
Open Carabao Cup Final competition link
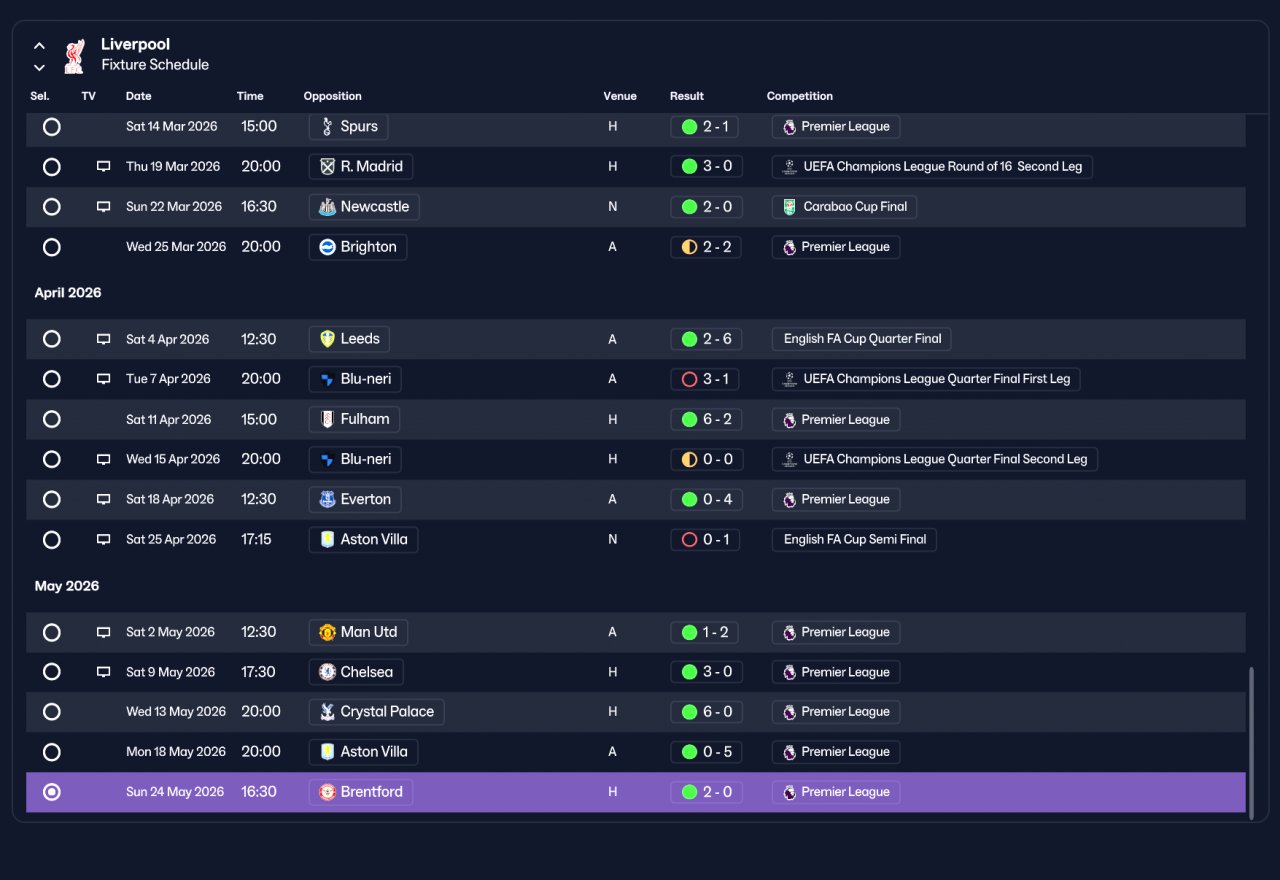pyautogui.click(x=845, y=207)
